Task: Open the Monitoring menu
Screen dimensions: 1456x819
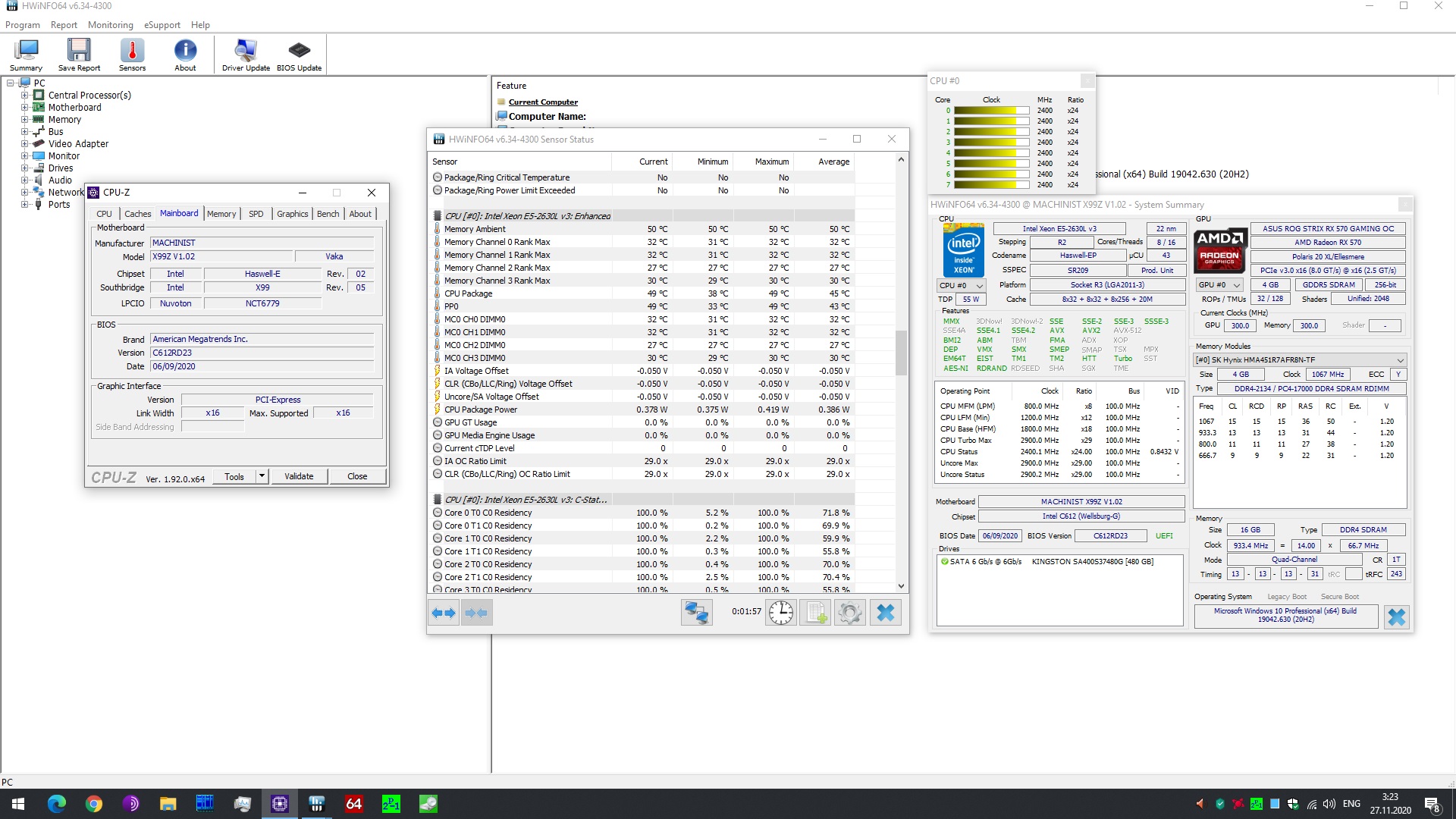Action: tap(110, 25)
